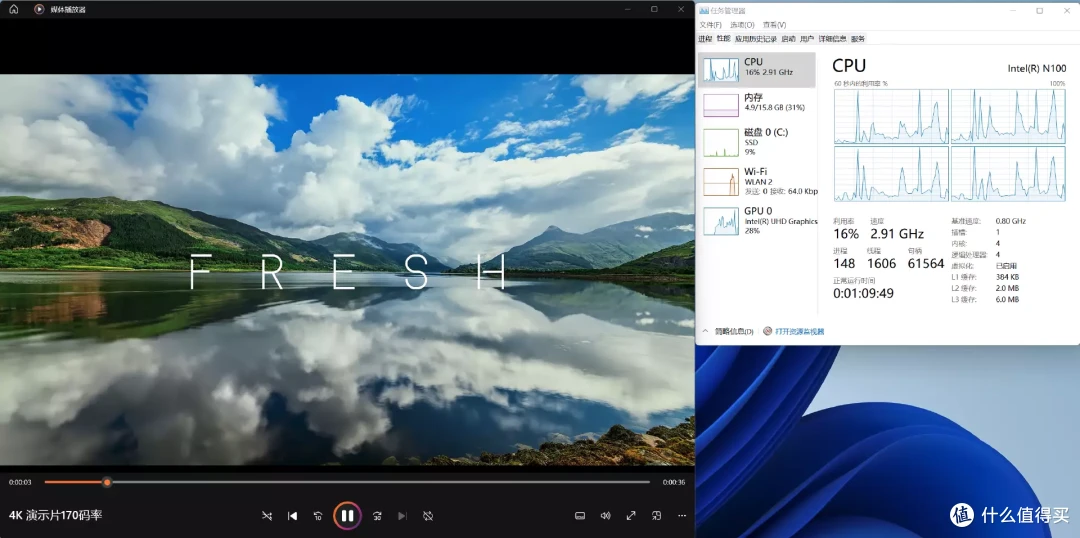Click the video title 4K 演示片170码率
Screen dimensions: 1080x538
56,515
